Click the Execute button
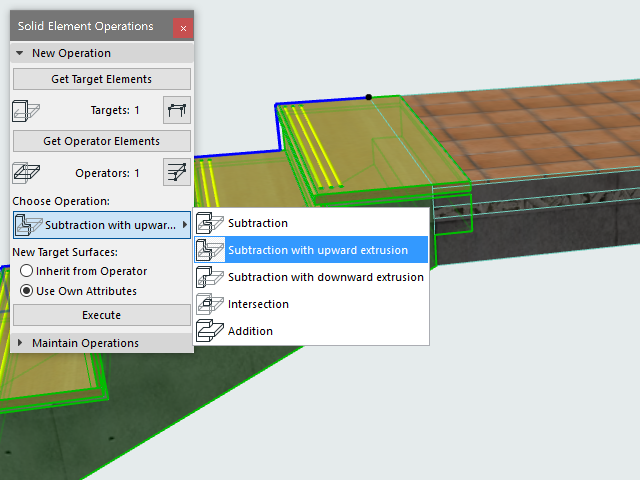 [x=102, y=315]
